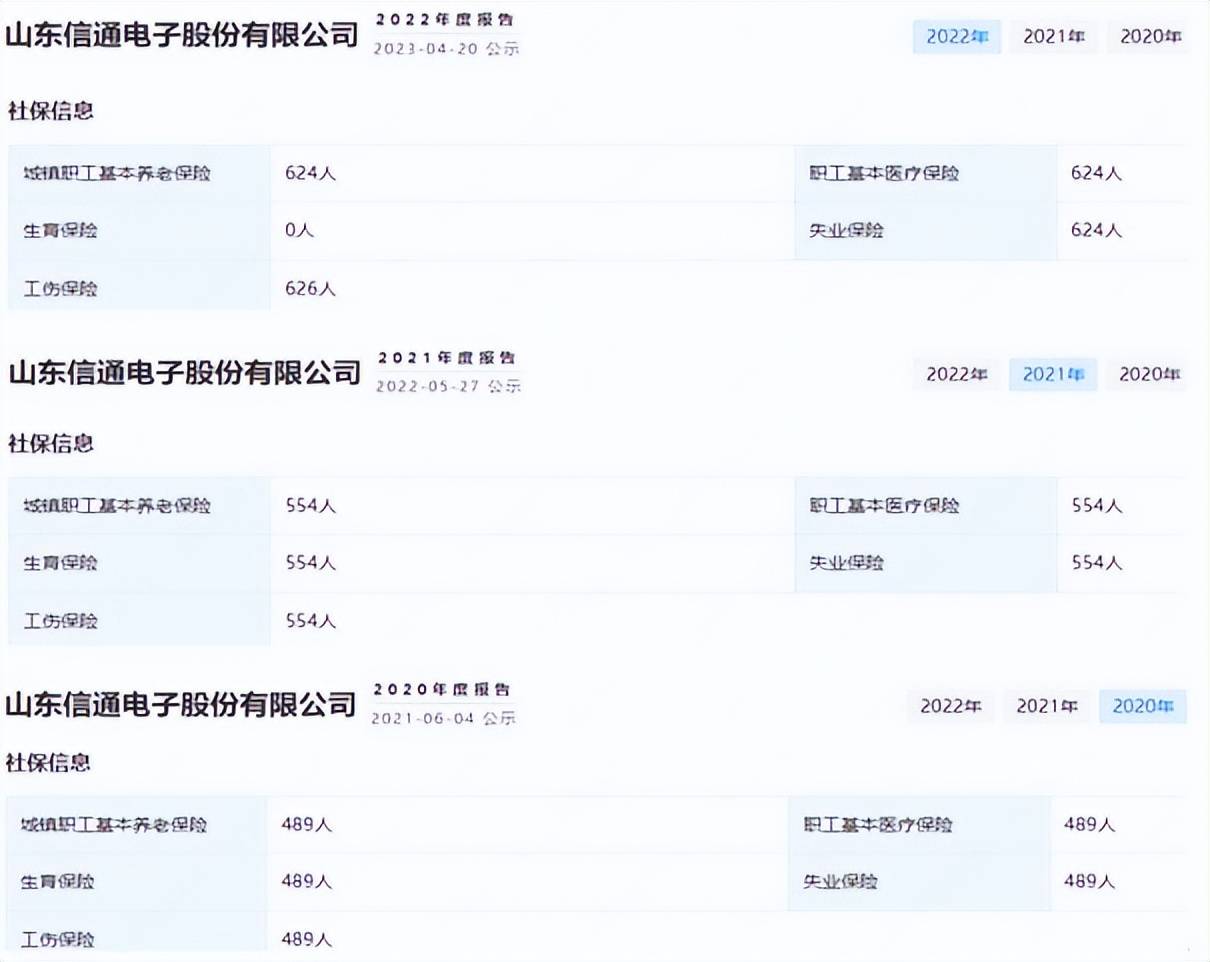This screenshot has height=962, width=1210.
Task: Click 职工基本医疗保险 label in the 2022 table
Action: click(884, 173)
